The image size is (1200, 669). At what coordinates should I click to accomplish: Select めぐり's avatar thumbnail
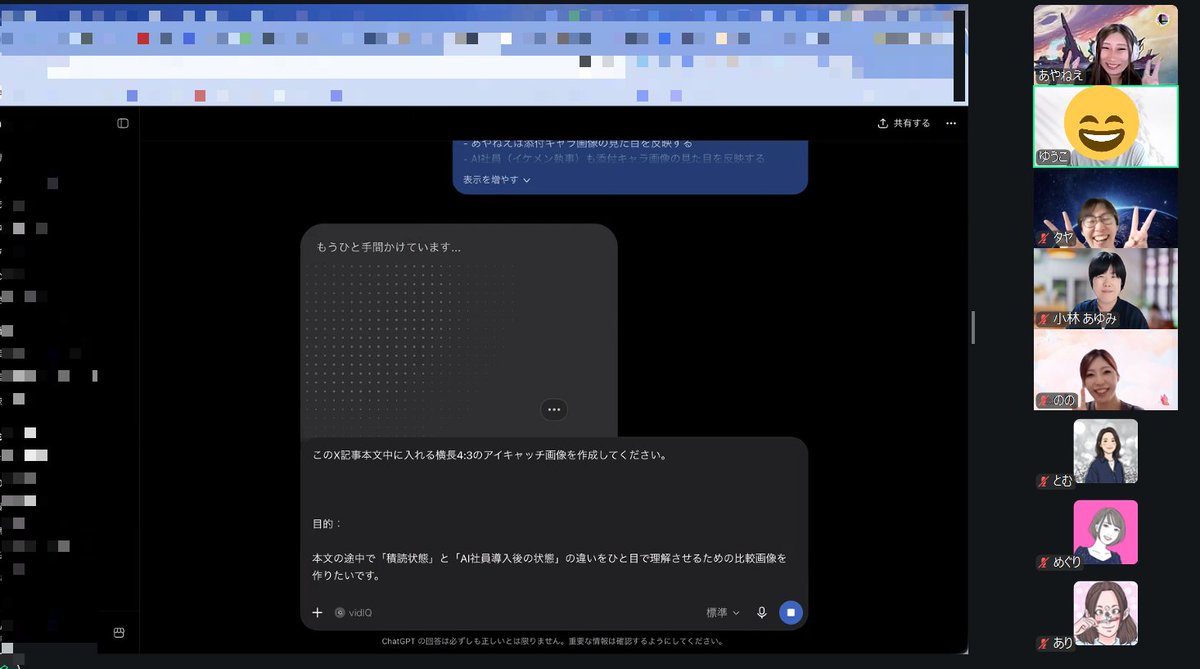1105,532
